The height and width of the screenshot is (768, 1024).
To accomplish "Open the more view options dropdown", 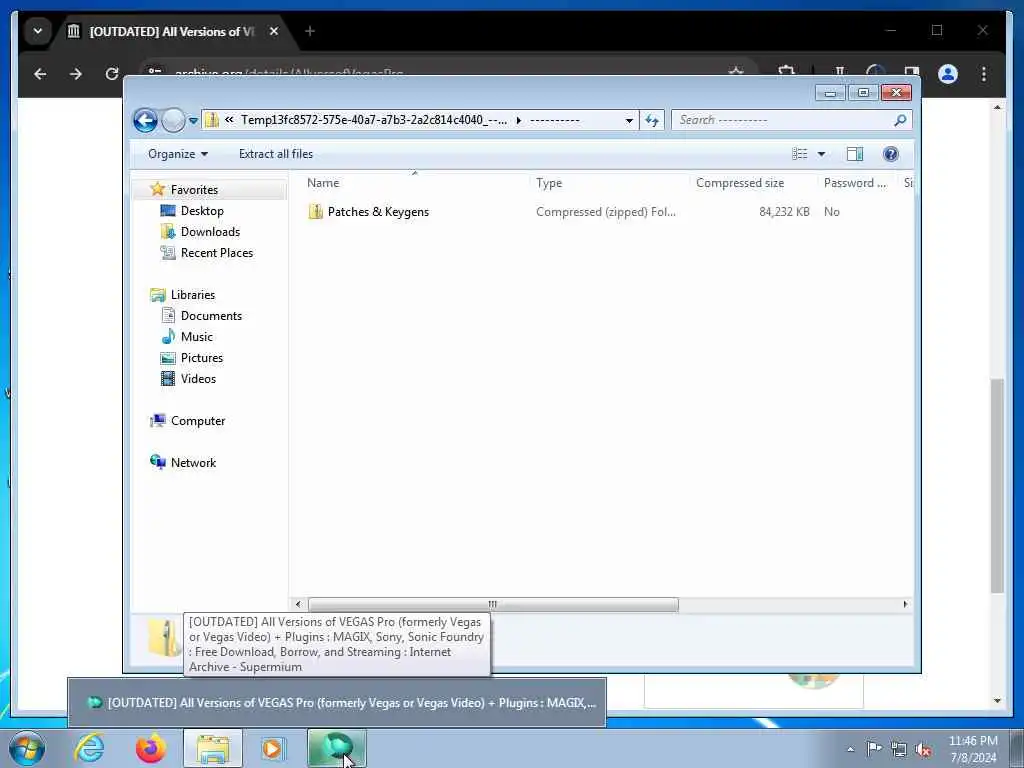I will pyautogui.click(x=822, y=154).
